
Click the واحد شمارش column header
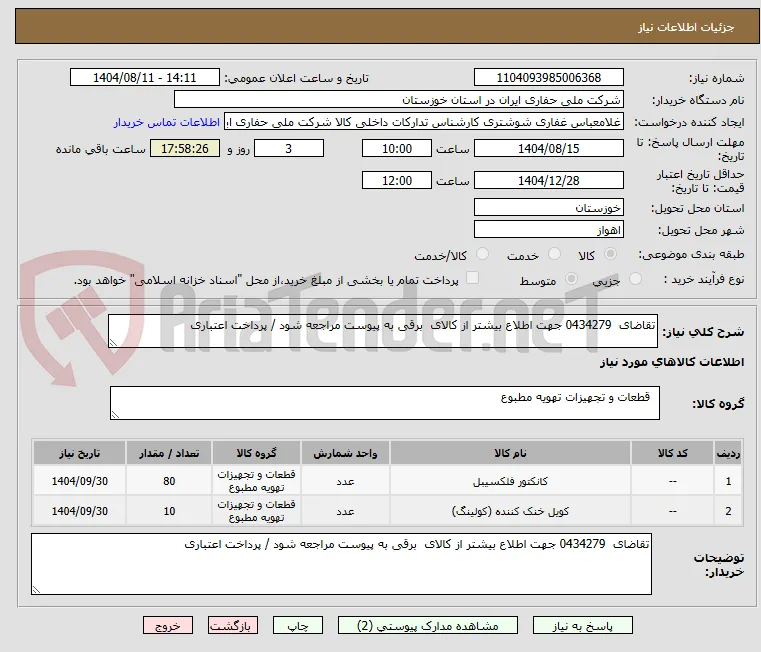coord(345,453)
